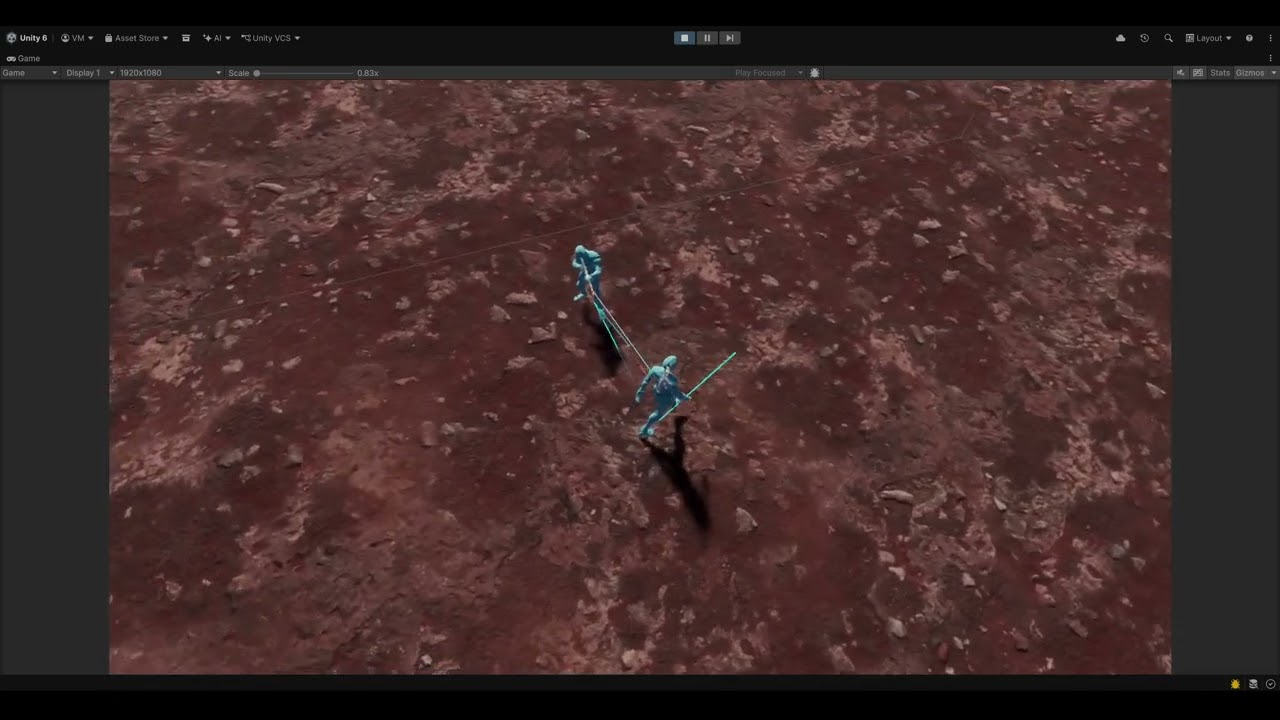This screenshot has width=1280, height=720.
Task: Toggle the Stats overlay
Action: 1220,73
